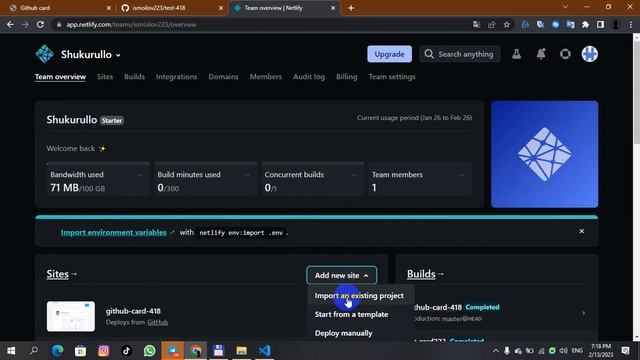The image size is (640, 360).
Task: Open the Sites tab
Action: click(x=105, y=77)
